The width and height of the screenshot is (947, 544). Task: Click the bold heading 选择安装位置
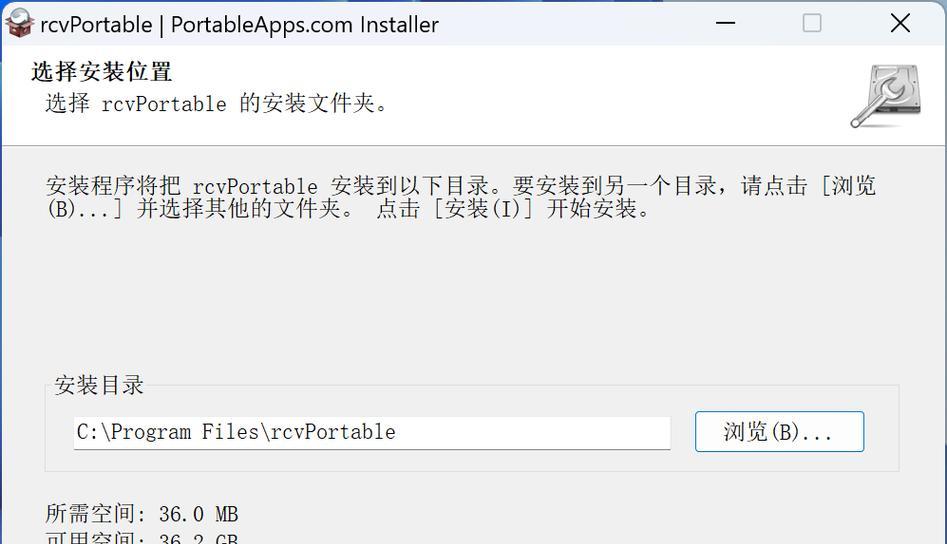[101, 72]
